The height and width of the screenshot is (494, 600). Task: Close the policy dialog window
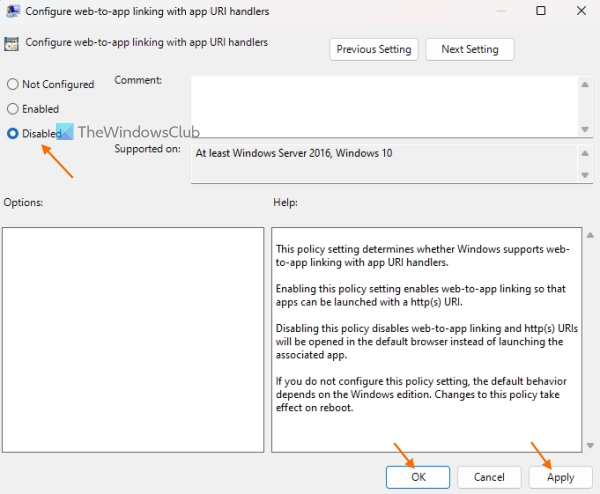(x=581, y=11)
